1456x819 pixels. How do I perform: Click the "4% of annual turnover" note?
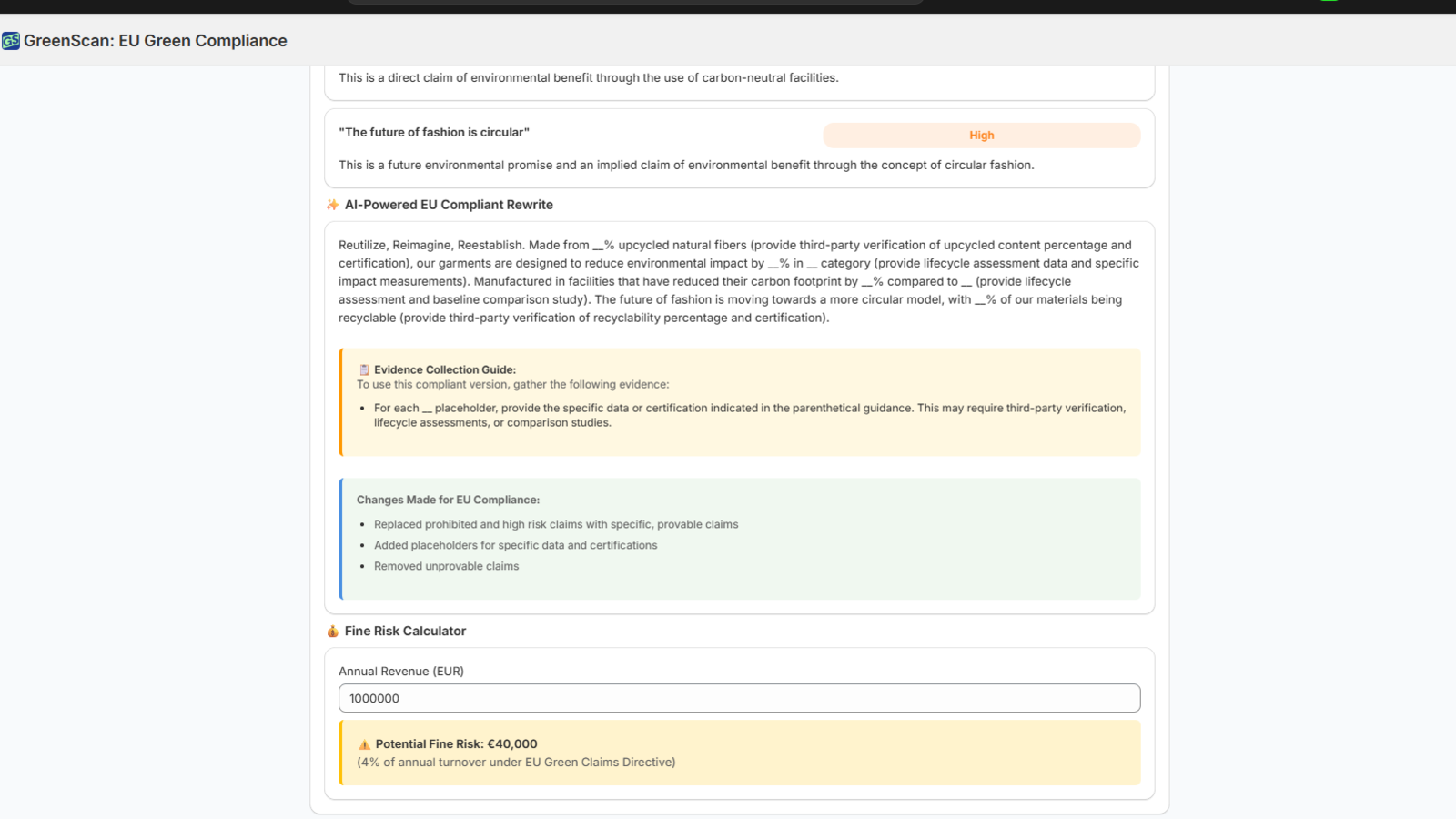516,762
